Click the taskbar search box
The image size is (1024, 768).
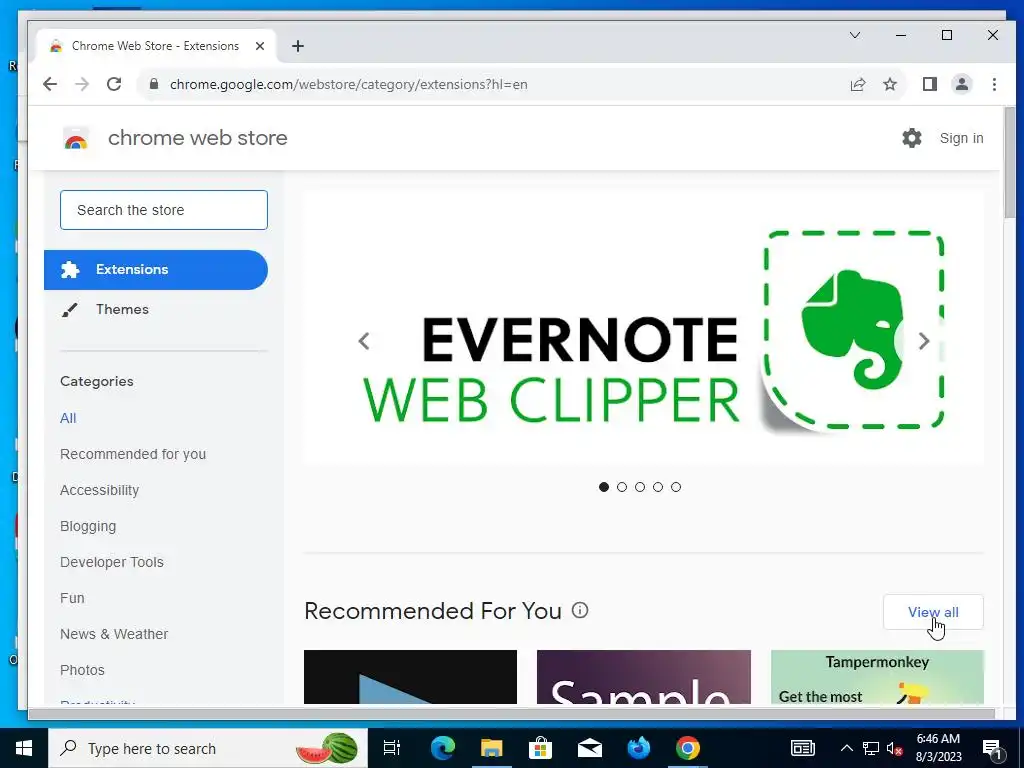point(208,748)
